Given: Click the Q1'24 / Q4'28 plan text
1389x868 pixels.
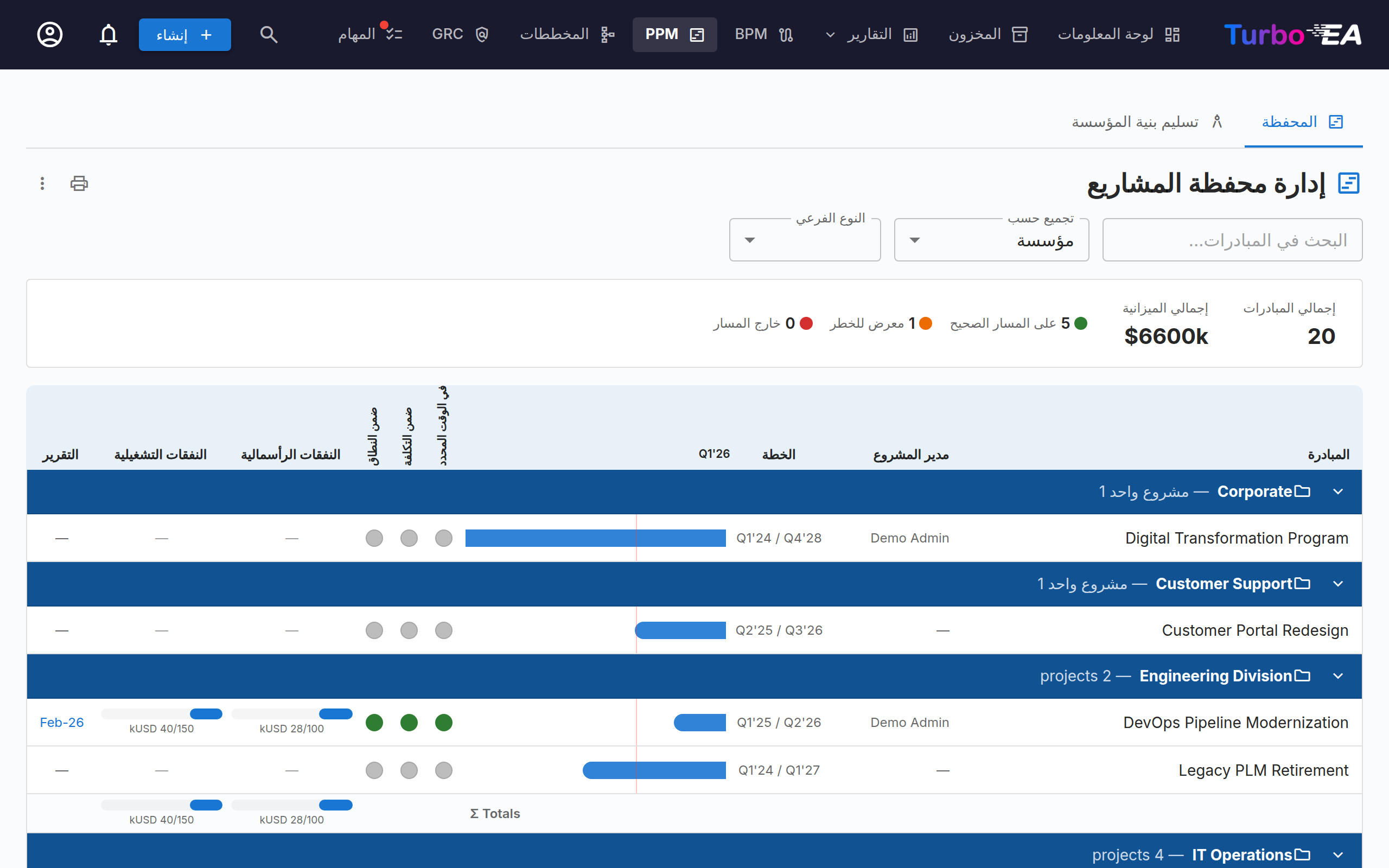Looking at the screenshot, I should pos(779,538).
